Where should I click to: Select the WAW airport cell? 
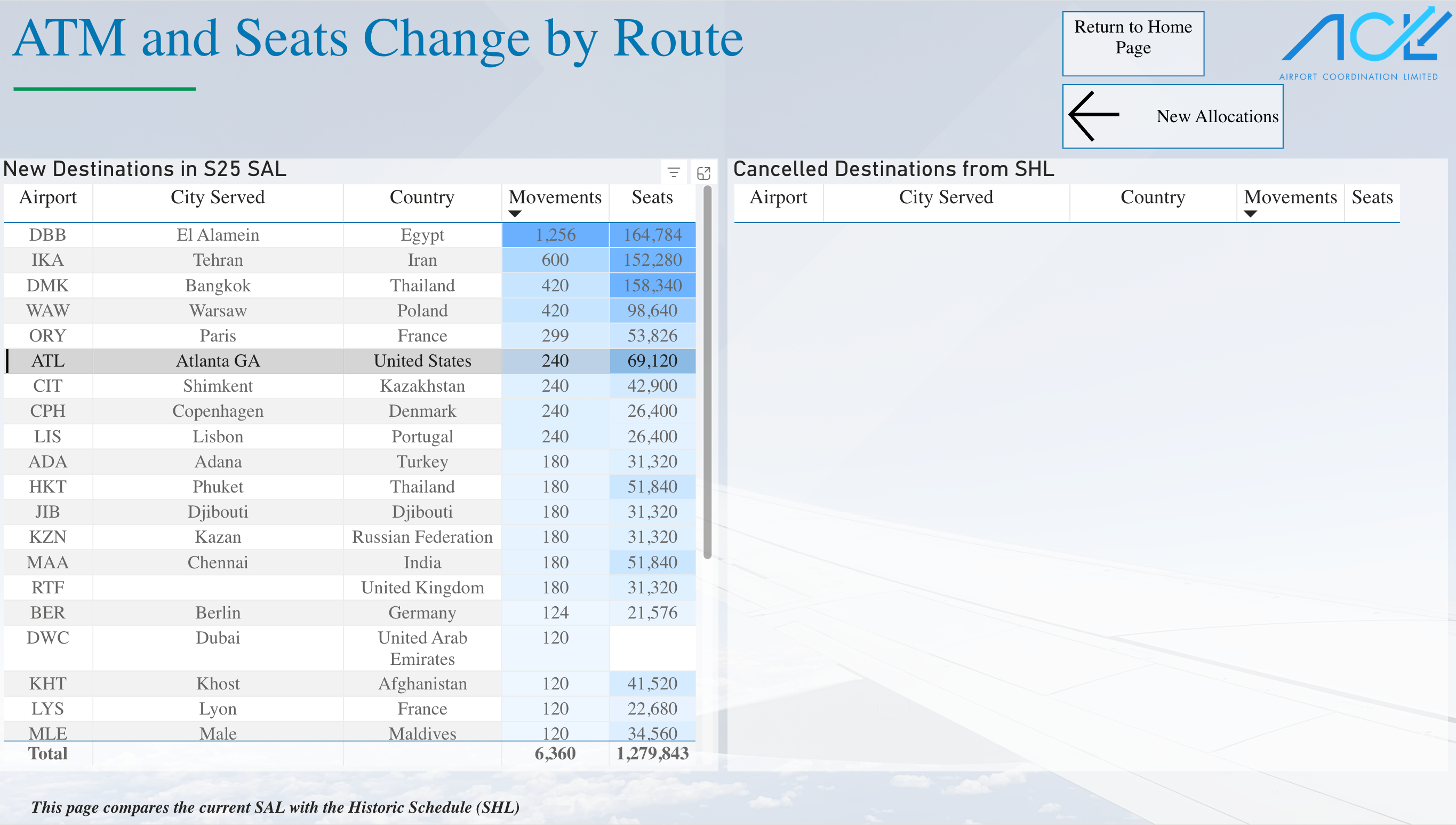click(47, 311)
